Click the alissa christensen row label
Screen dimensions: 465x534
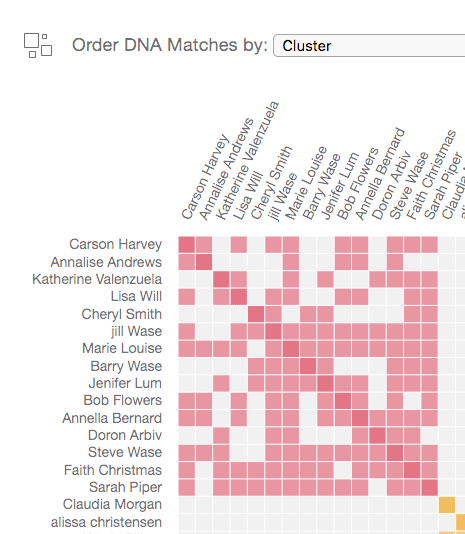tap(106, 522)
